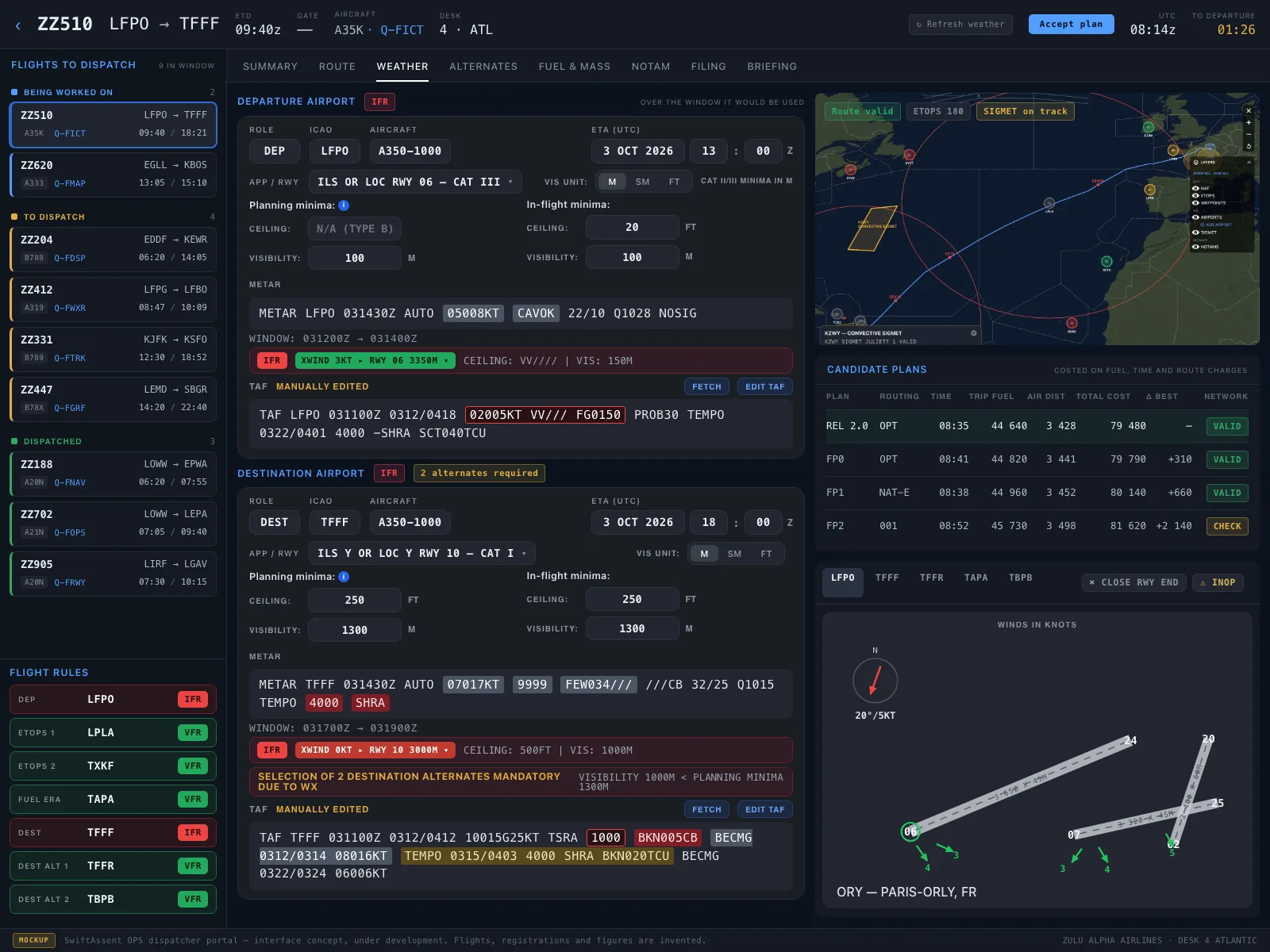
Task: Open the FUEL & MASS tab
Action: click(x=575, y=67)
